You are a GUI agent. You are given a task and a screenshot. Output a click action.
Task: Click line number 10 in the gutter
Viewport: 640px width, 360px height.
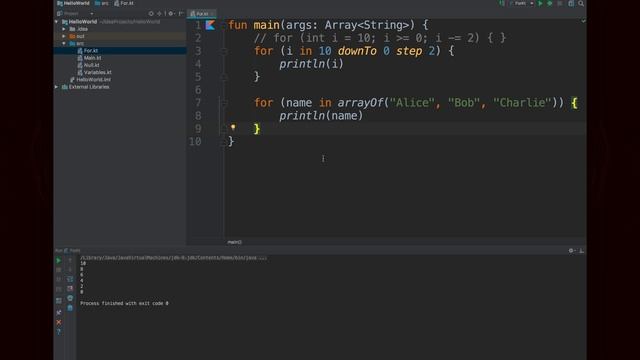195,142
